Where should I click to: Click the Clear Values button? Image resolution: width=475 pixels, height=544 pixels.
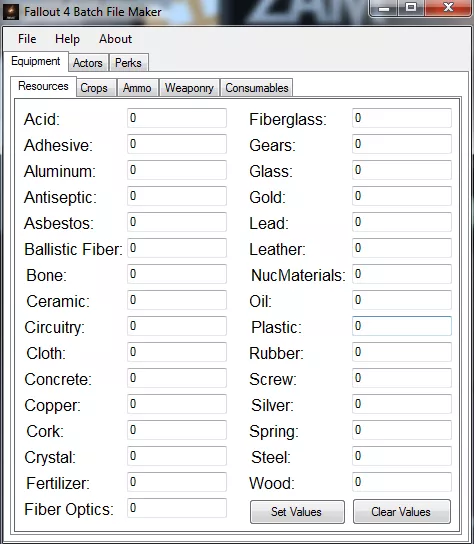402,512
